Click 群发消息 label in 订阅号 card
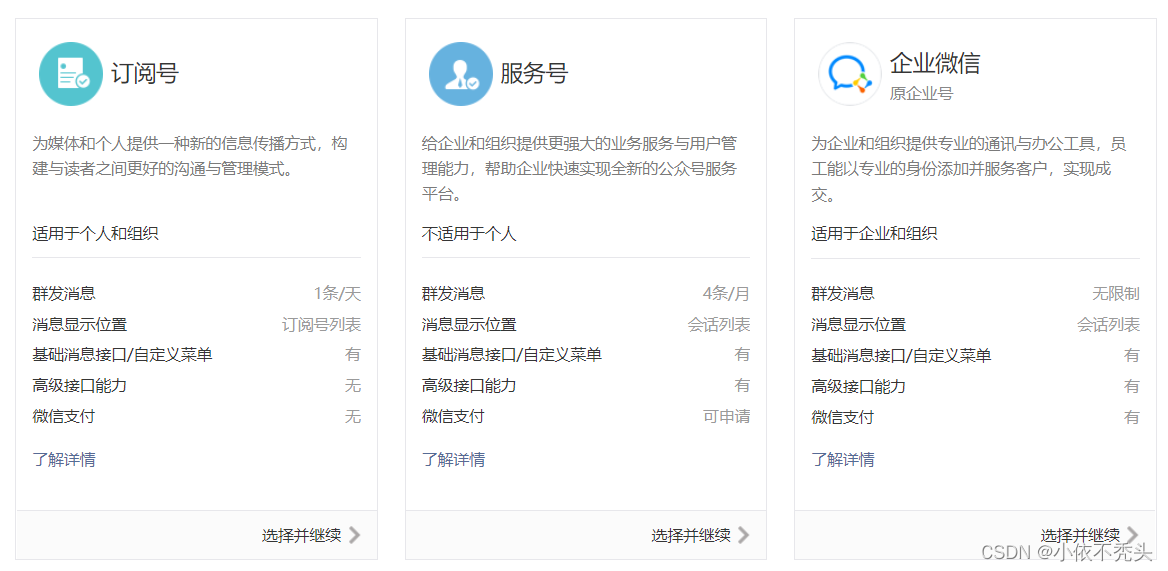Image resolution: width=1168 pixels, height=571 pixels. [64, 293]
